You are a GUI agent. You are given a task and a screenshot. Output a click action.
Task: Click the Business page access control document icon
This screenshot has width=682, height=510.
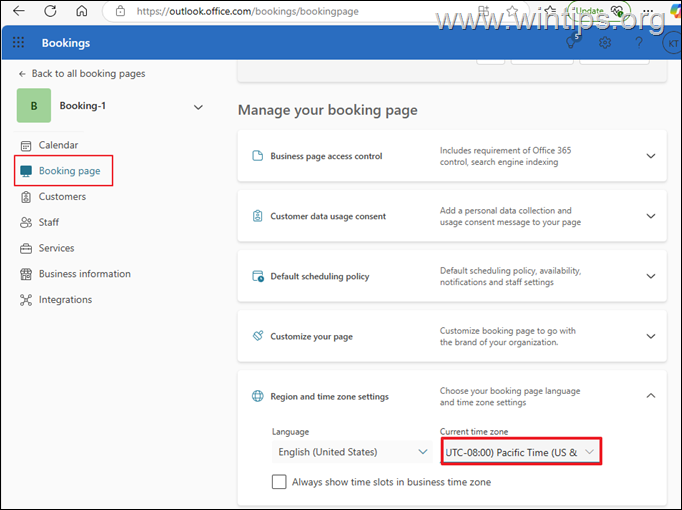point(258,156)
